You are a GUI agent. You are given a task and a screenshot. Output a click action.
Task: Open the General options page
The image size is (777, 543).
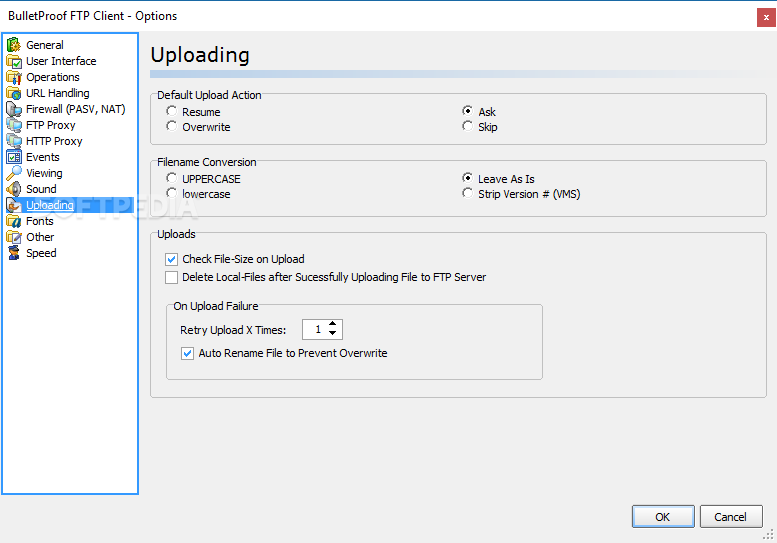pyautogui.click(x=45, y=45)
